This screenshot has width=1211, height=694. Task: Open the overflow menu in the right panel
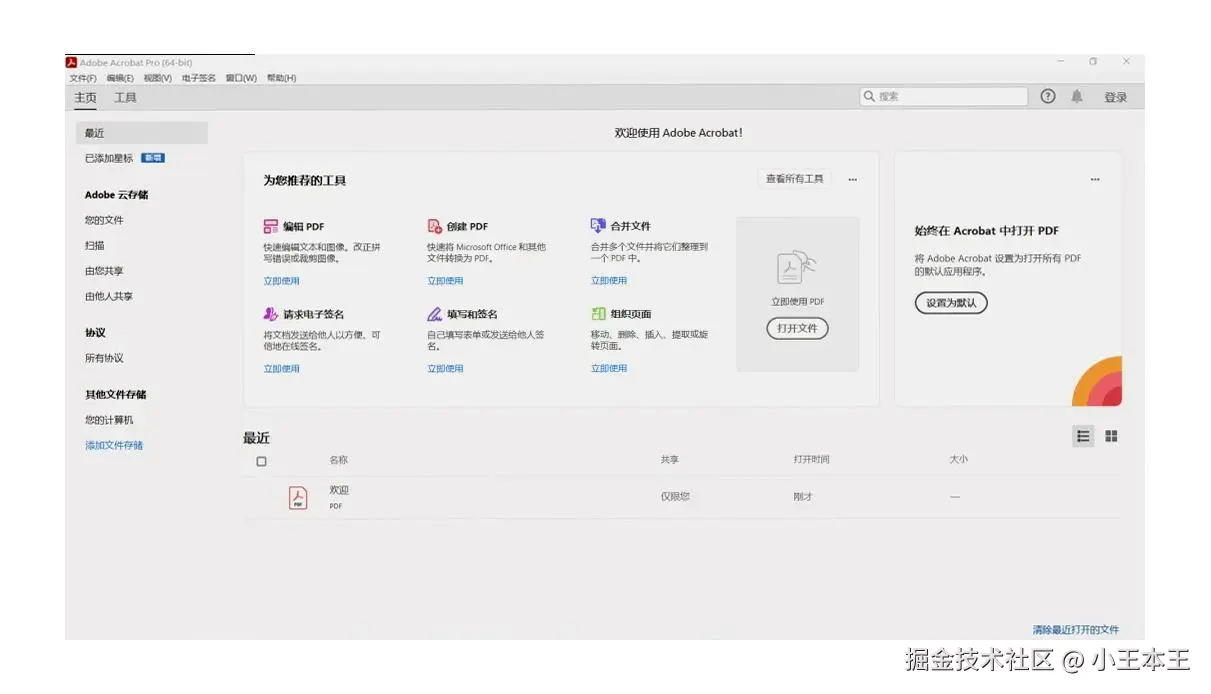pos(1095,179)
